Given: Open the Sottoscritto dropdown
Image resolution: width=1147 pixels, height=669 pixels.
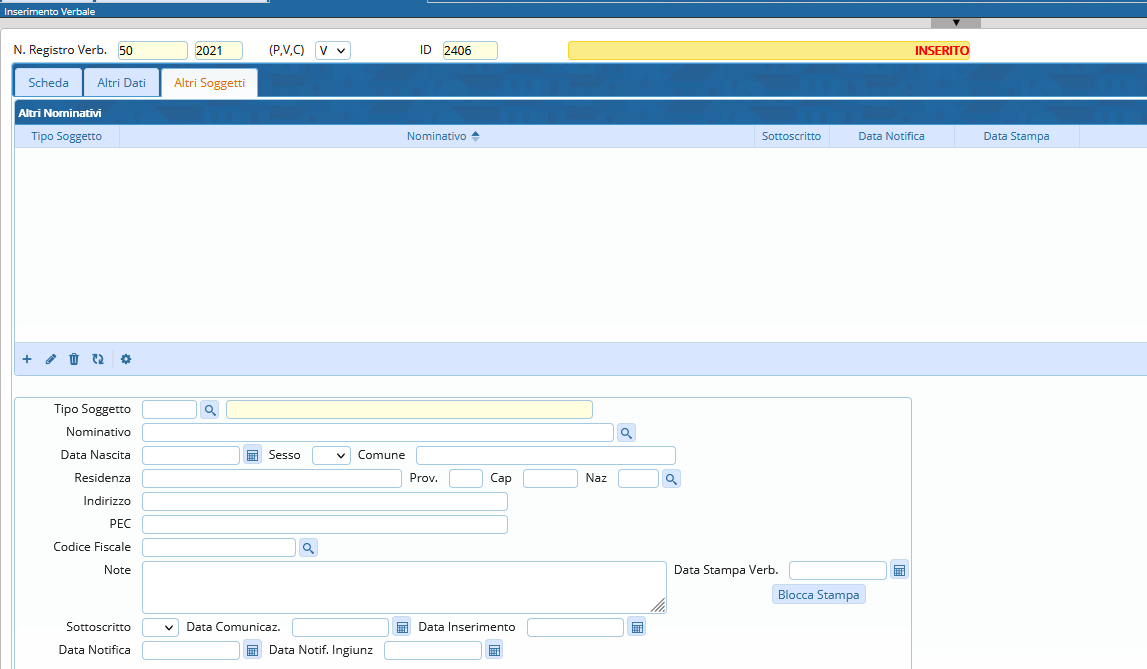Looking at the screenshot, I should coord(160,627).
